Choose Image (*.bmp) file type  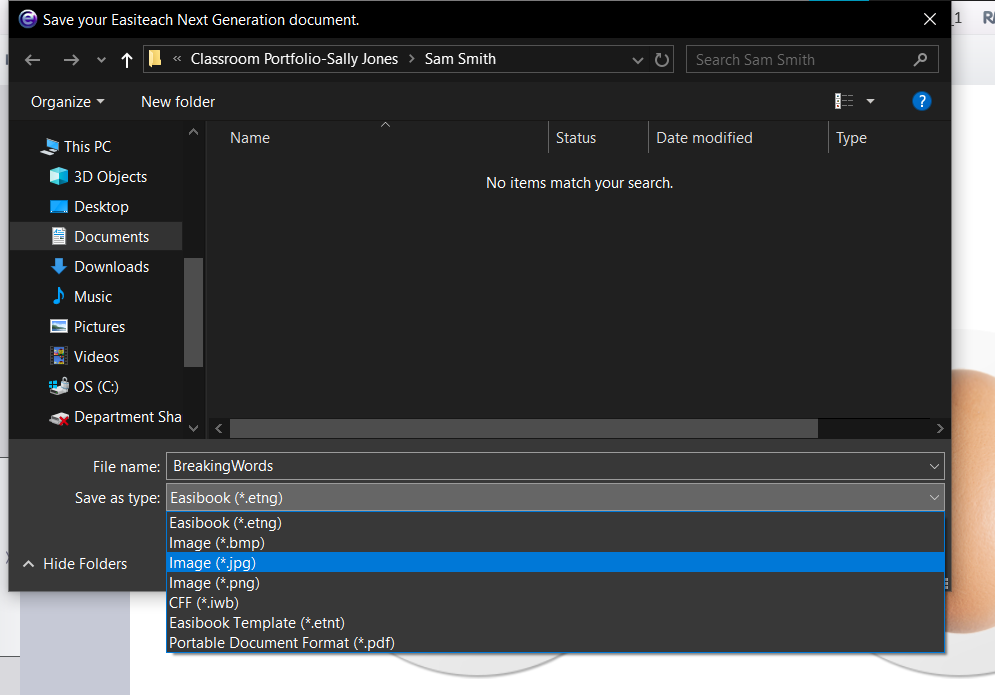click(x=555, y=543)
